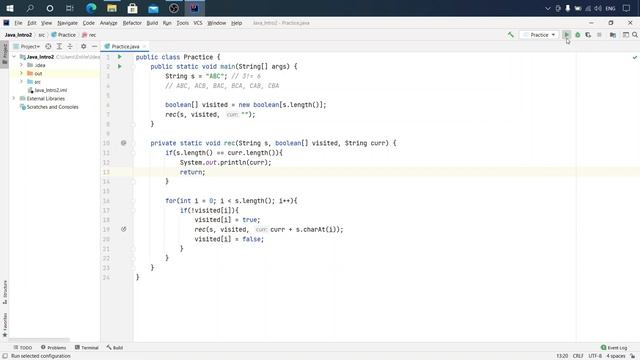
Task: Click the 4 spaces indent setting
Action: (616, 356)
